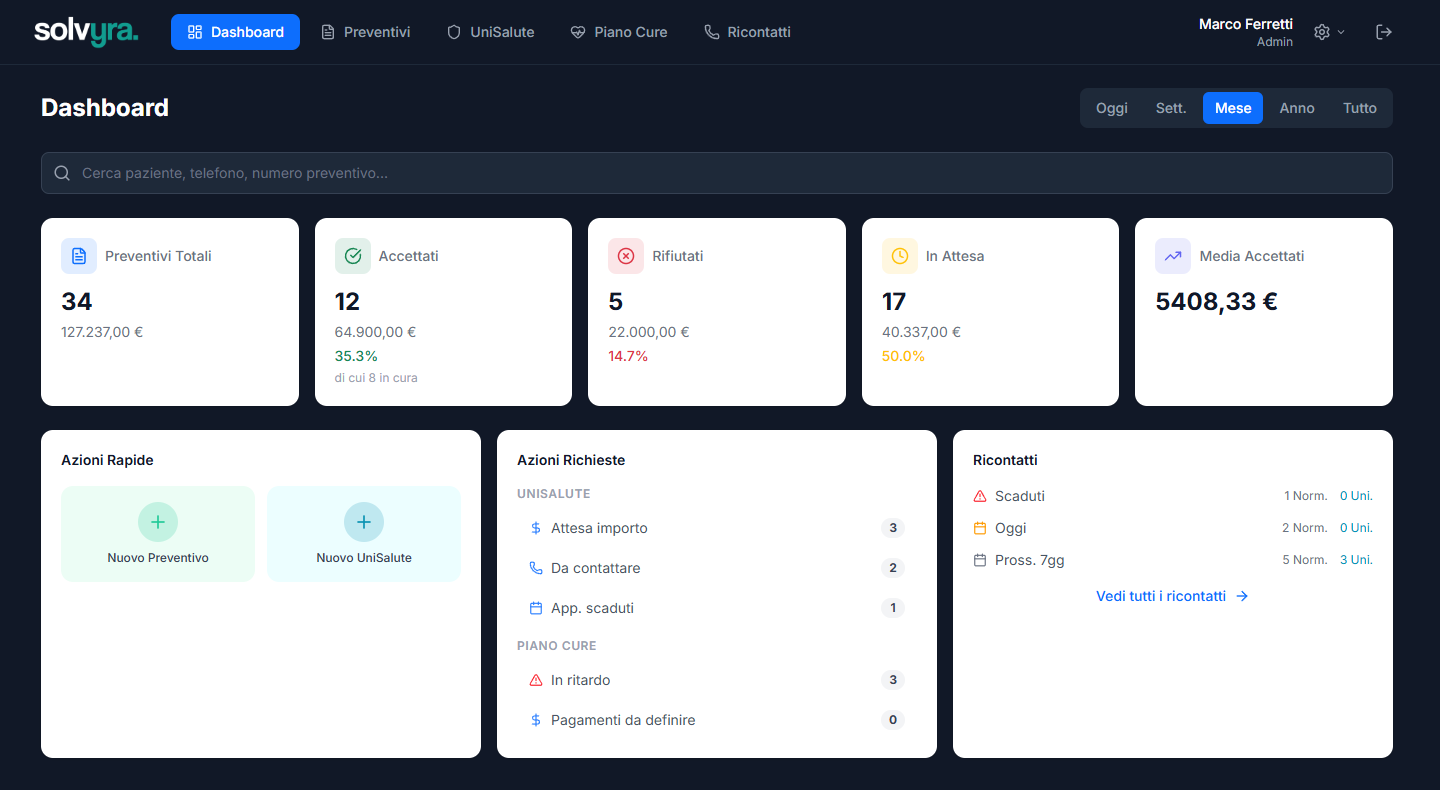This screenshot has width=1440, height=790.
Task: Click the search magnifier icon
Action: point(61,172)
